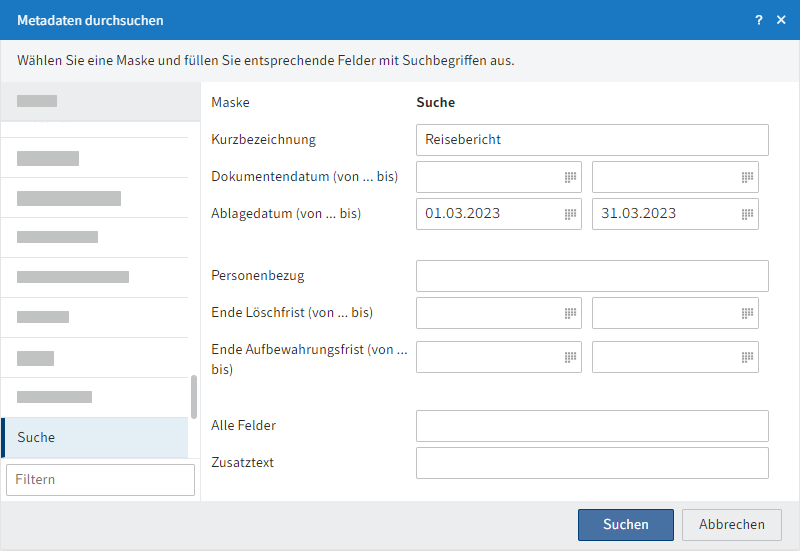Open calendar picker for Ablagedatum 01.03.2023
800x551 pixels.
570,214
